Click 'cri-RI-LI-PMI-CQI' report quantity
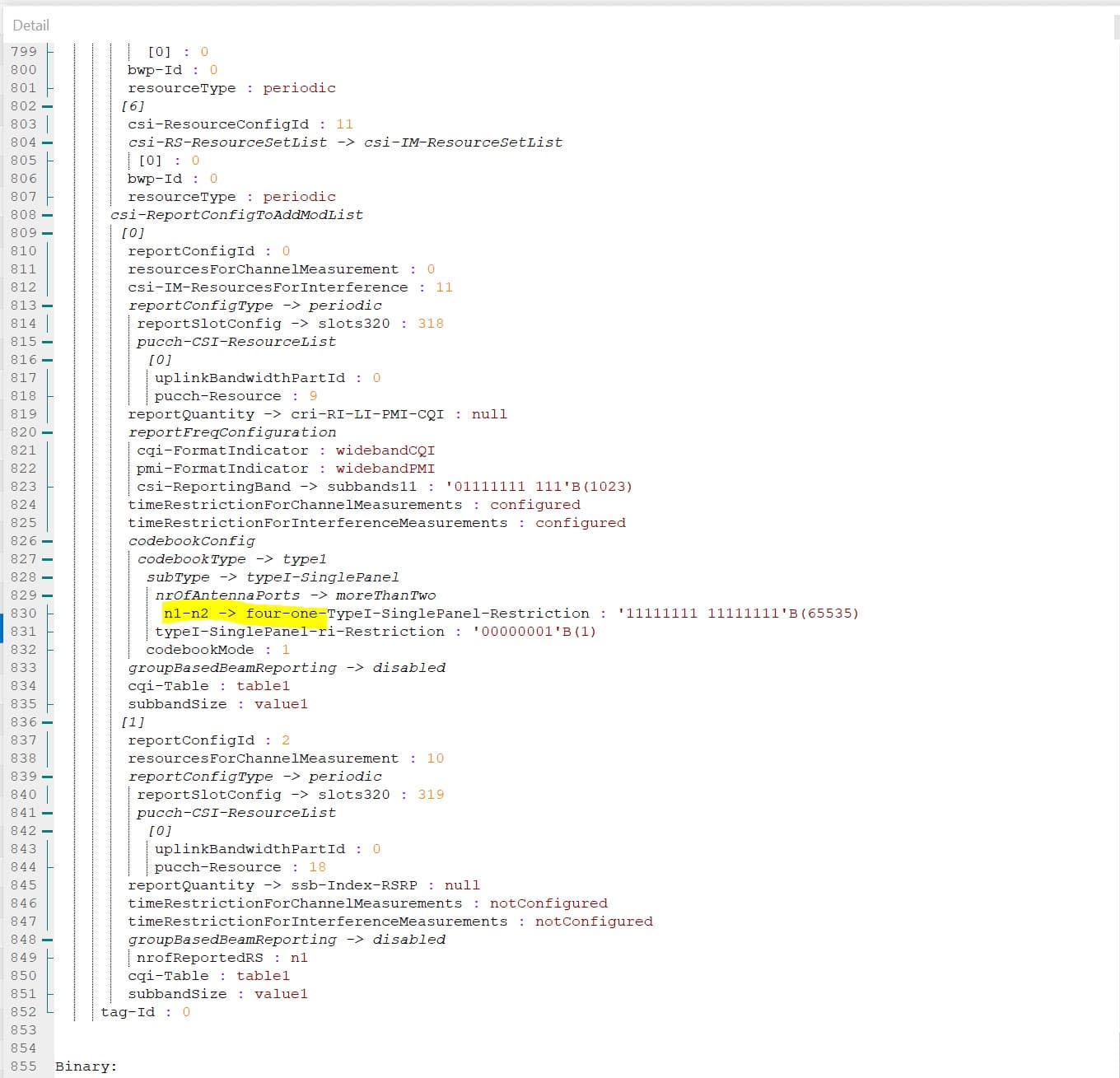Viewport: 1120px width, 1078px height. pyautogui.click(x=367, y=414)
